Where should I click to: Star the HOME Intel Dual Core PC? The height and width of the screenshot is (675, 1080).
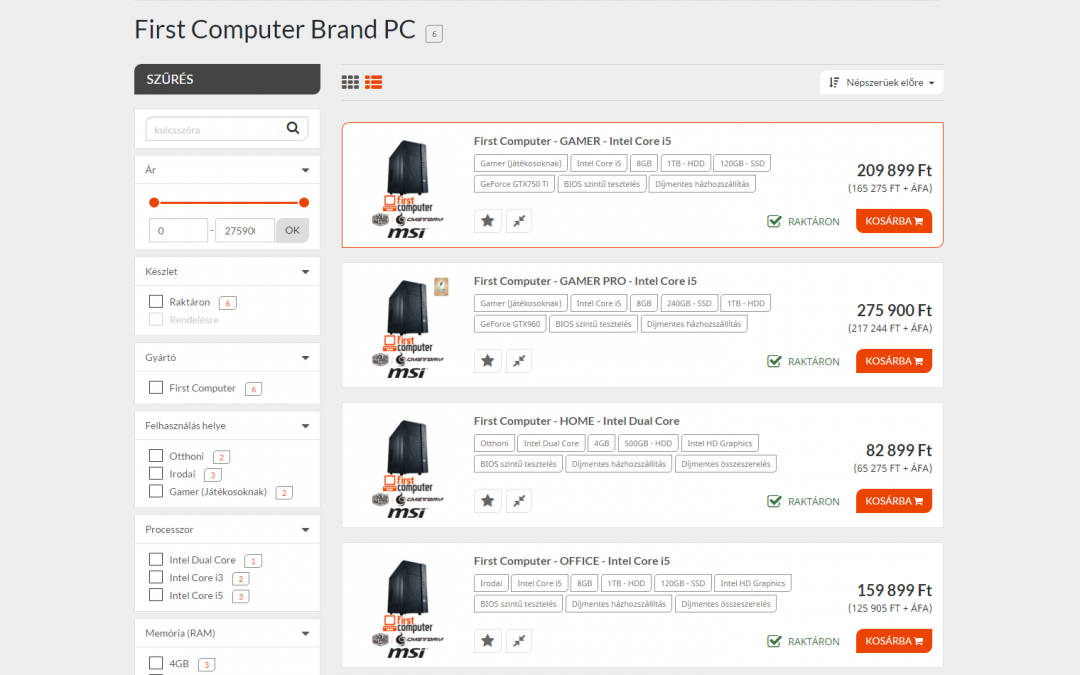(x=488, y=501)
